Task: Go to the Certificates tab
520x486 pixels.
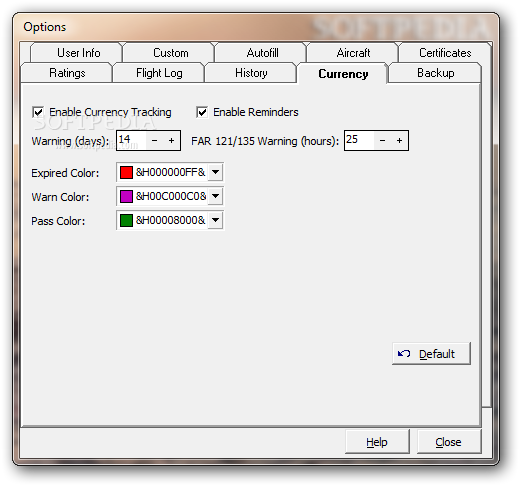Action: pos(445,53)
